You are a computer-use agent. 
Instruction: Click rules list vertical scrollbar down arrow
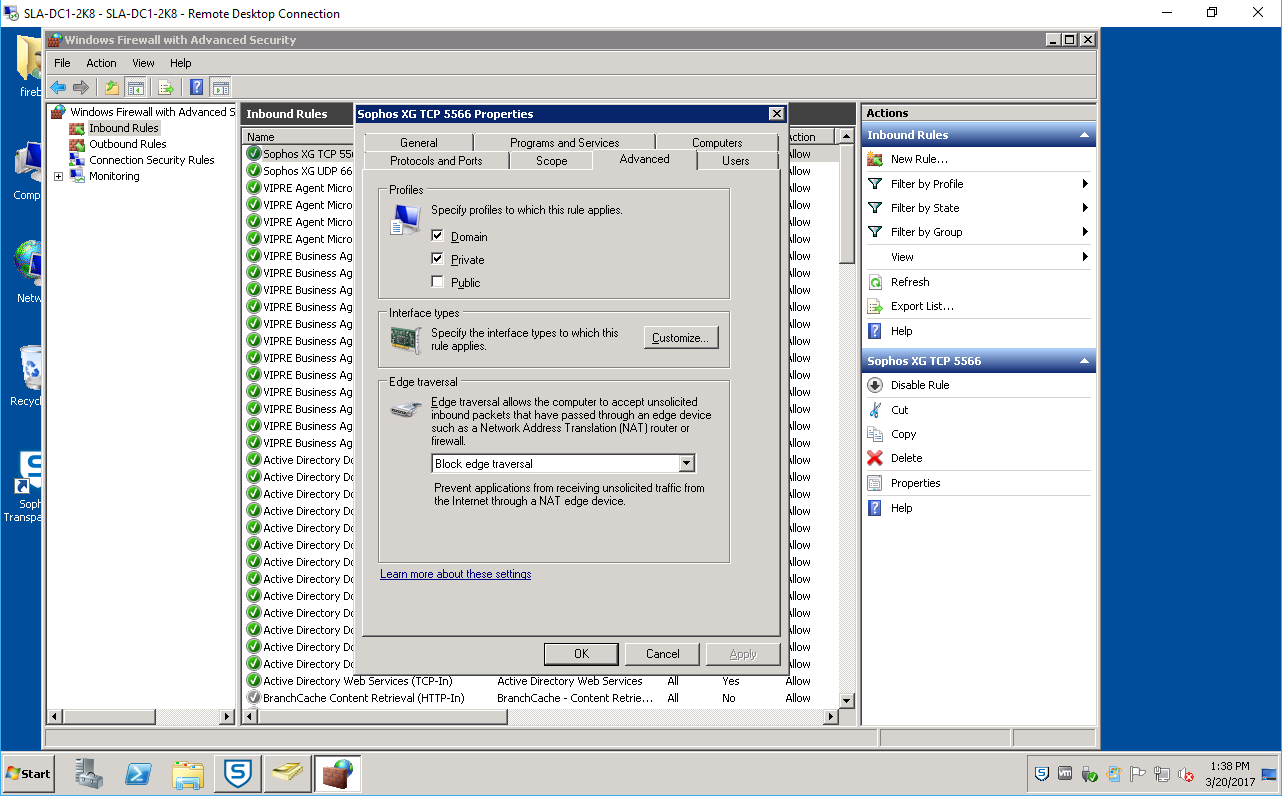click(x=847, y=701)
